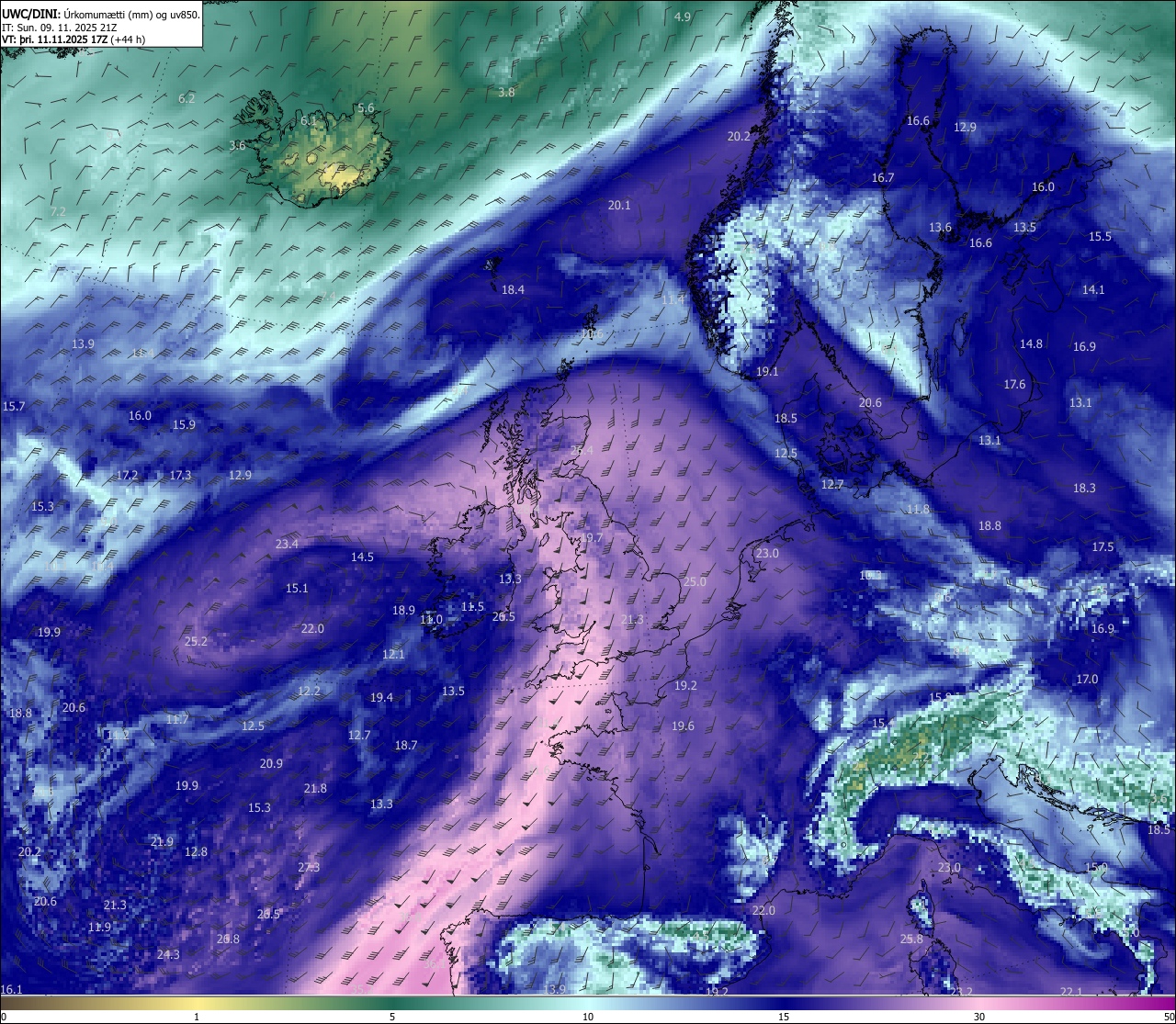Click the 16.7 value over Sweden
This screenshot has width=1176, height=1024.
[x=883, y=178]
